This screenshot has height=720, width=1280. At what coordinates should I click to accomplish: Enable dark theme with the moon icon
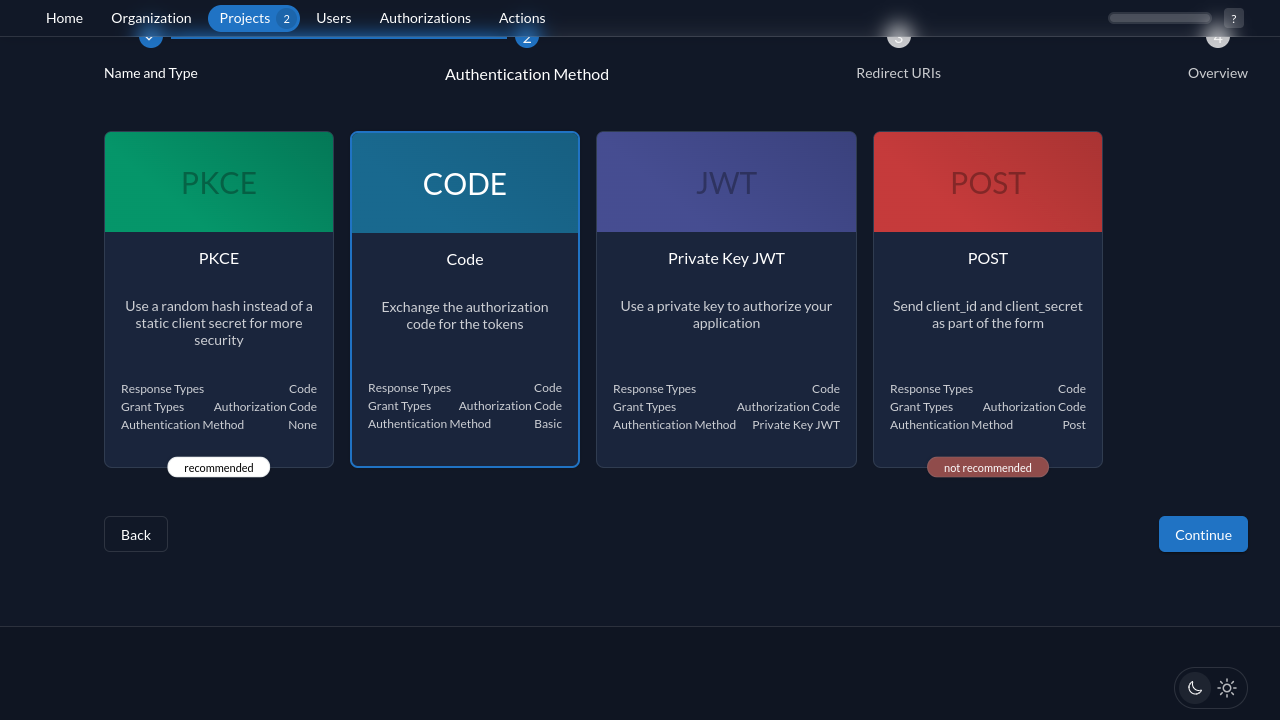1194,688
